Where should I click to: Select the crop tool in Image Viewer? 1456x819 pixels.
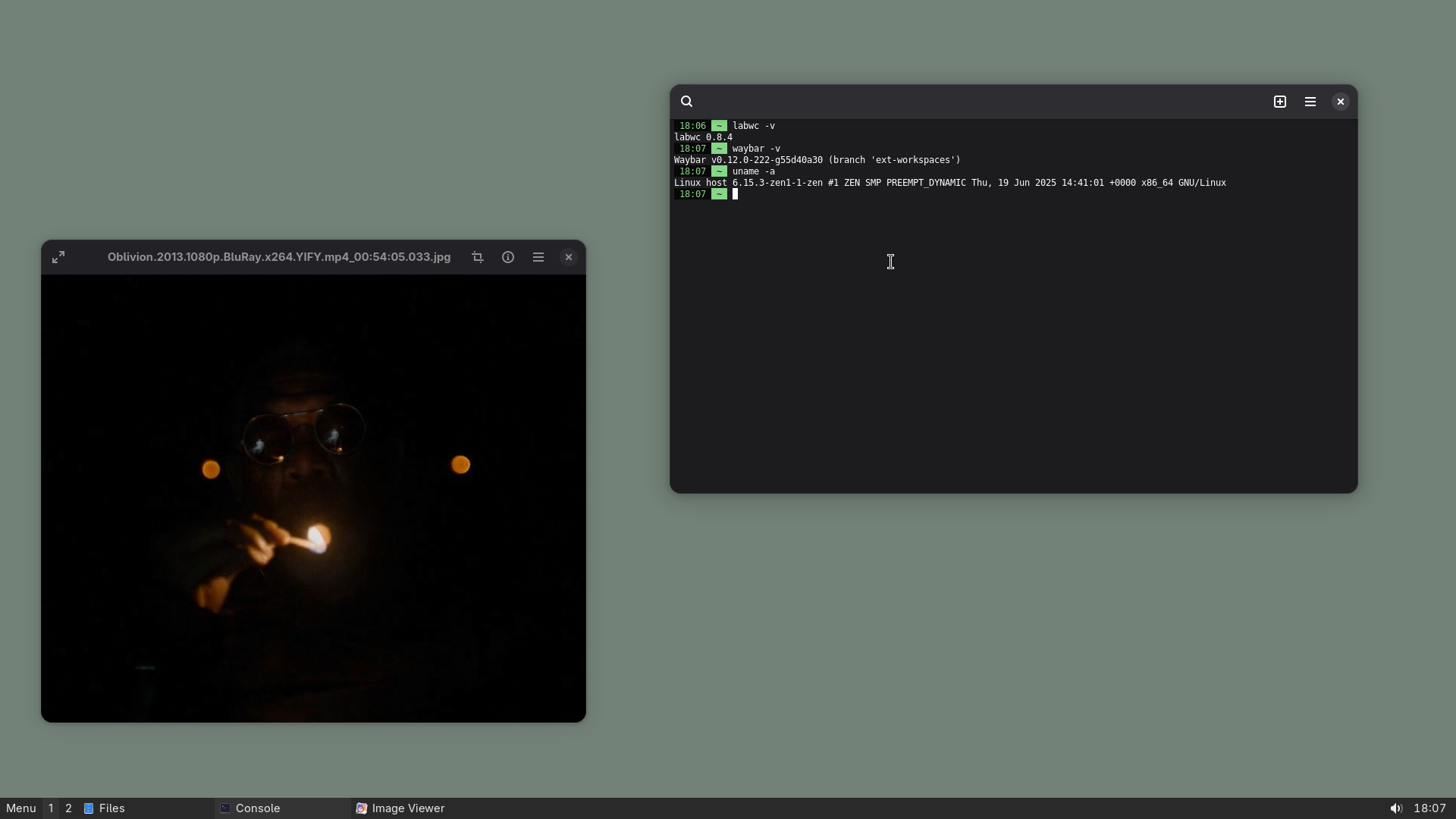point(478,257)
